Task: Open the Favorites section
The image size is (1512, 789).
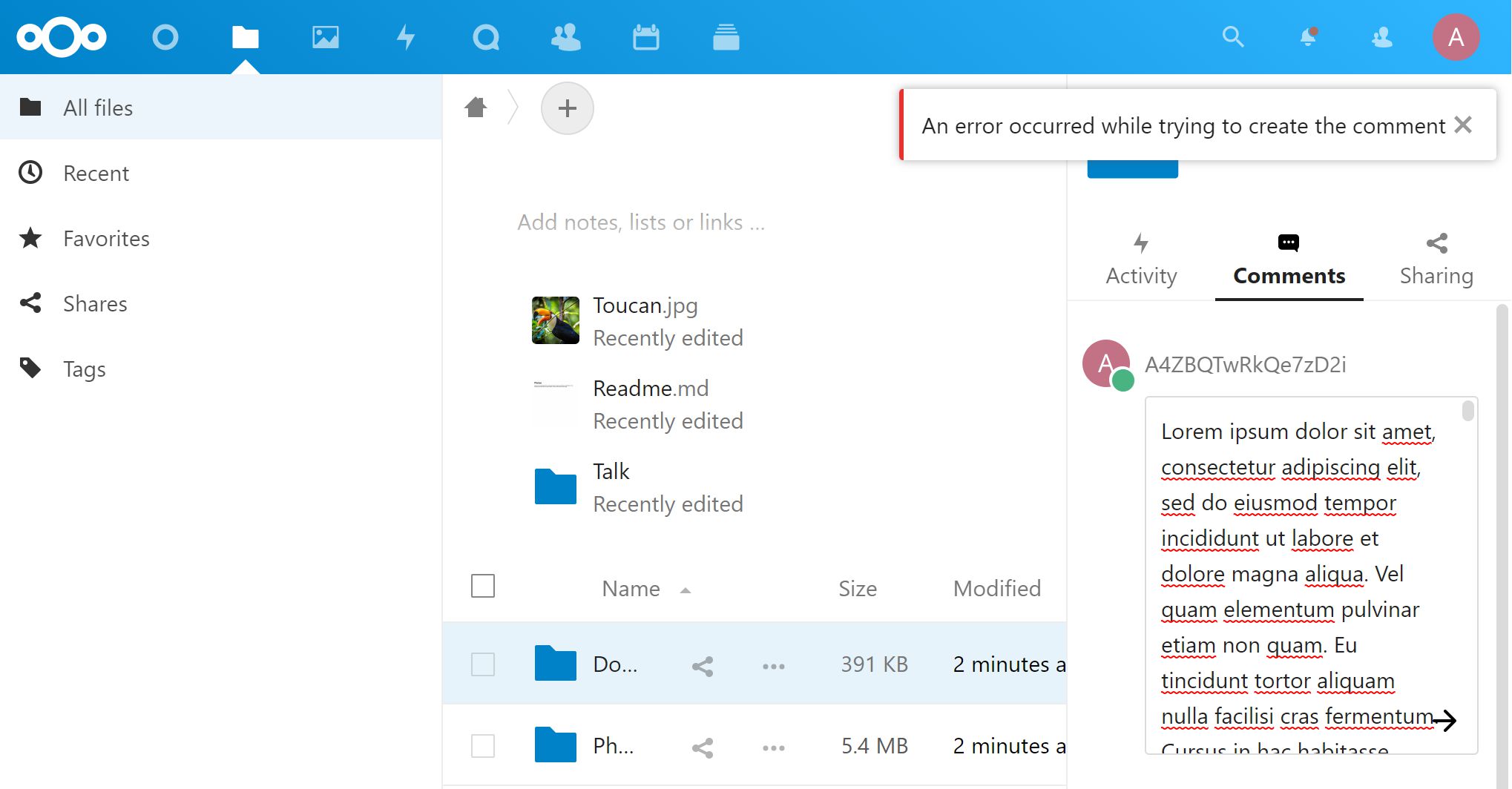Action: click(x=105, y=238)
